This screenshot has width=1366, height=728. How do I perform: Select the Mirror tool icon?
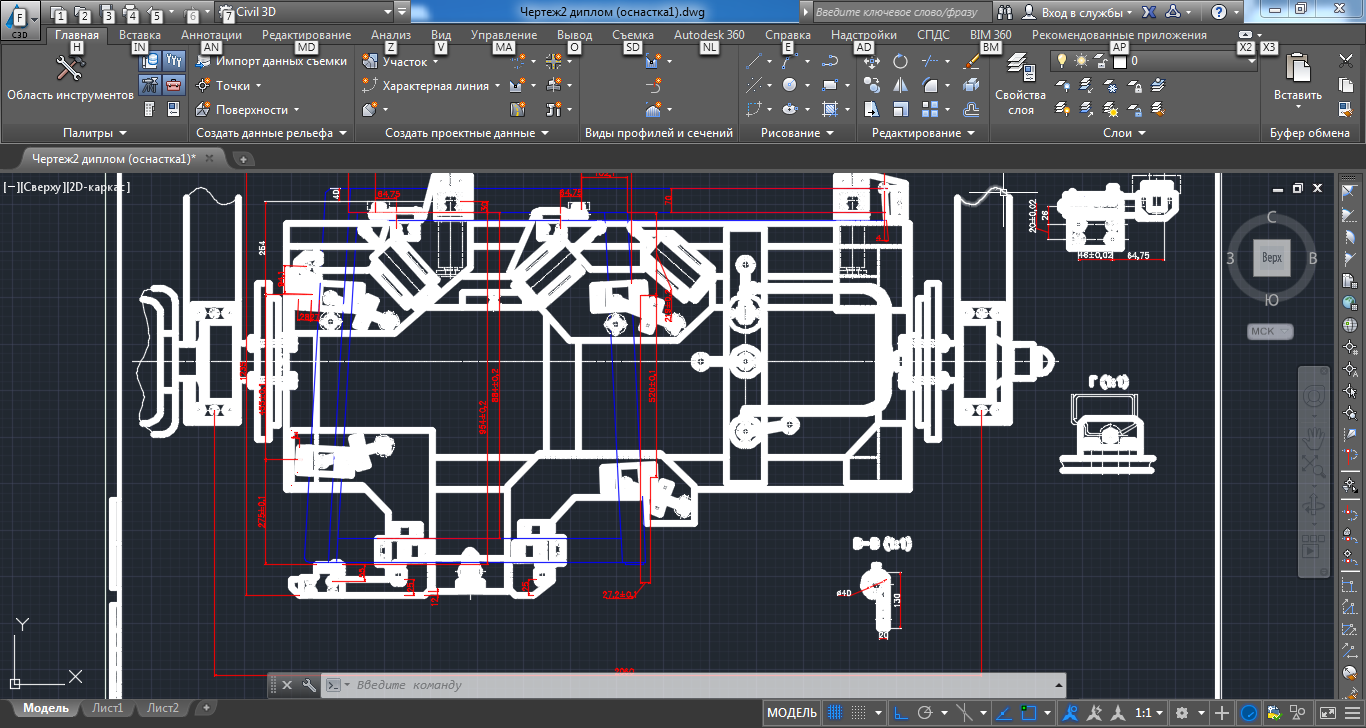coord(901,85)
